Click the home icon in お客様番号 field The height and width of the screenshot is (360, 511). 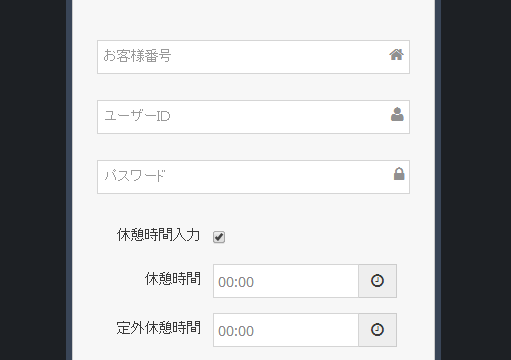coord(396,55)
